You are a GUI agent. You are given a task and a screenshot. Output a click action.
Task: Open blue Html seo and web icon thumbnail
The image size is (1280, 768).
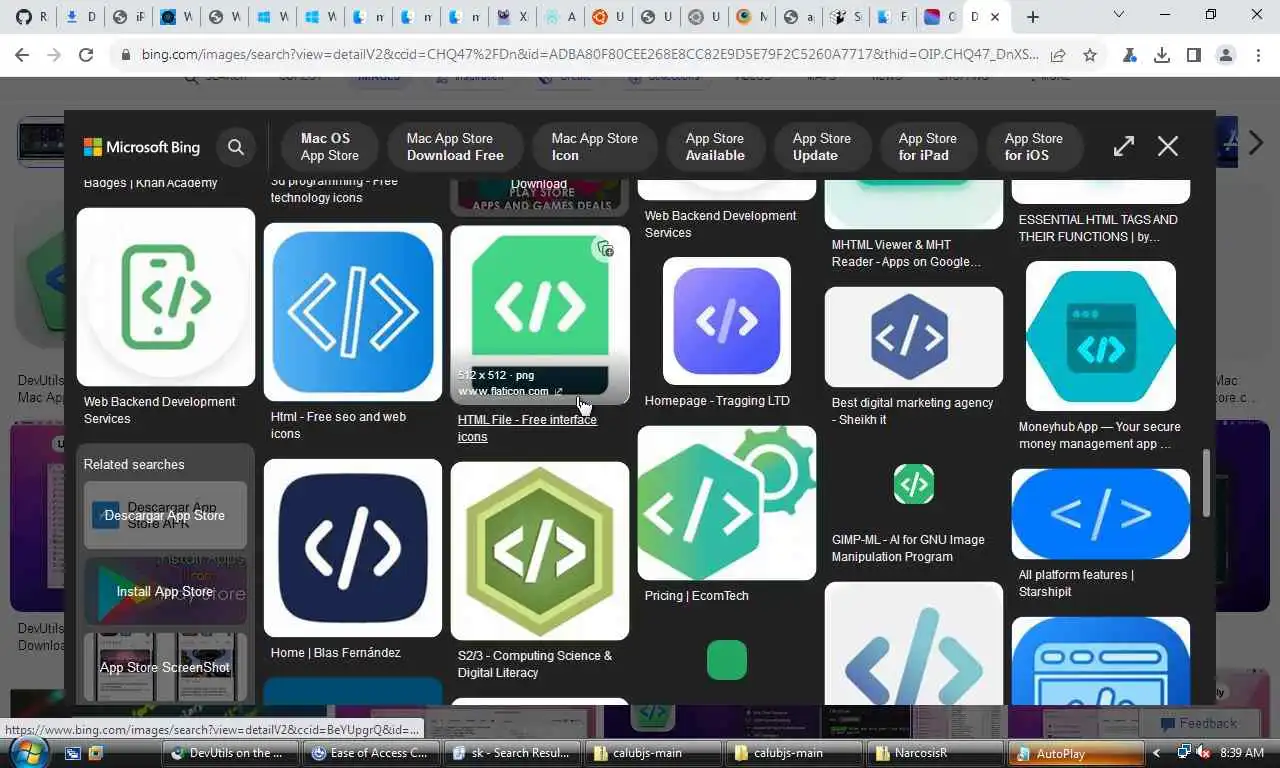coord(353,312)
